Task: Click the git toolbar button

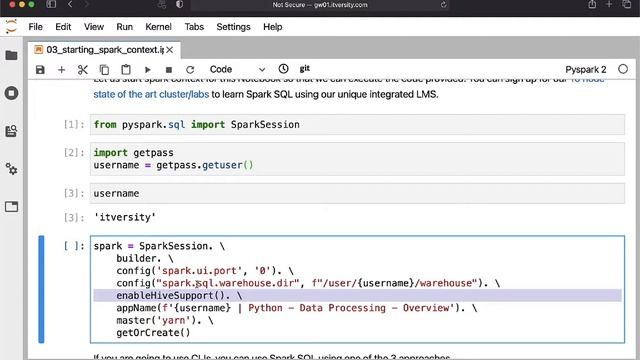Action: click(304, 69)
